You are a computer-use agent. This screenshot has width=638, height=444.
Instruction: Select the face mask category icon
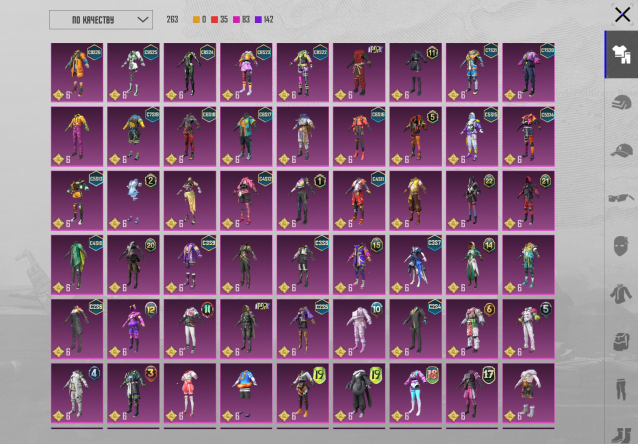tap(620, 245)
